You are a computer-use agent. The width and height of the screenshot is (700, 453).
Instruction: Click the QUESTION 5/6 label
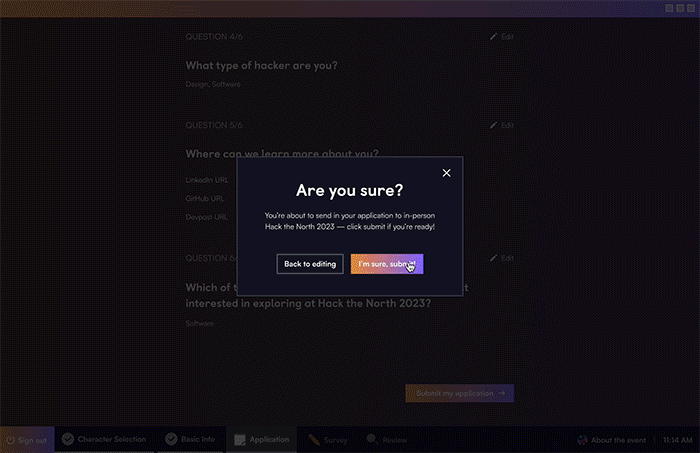coord(214,125)
